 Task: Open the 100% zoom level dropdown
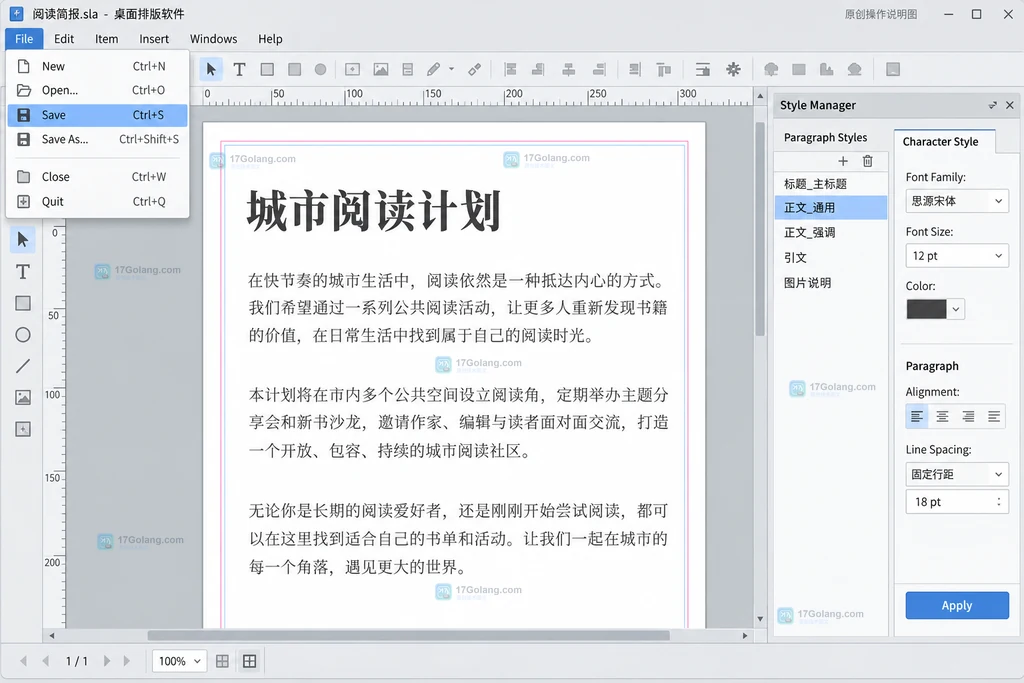tap(180, 661)
